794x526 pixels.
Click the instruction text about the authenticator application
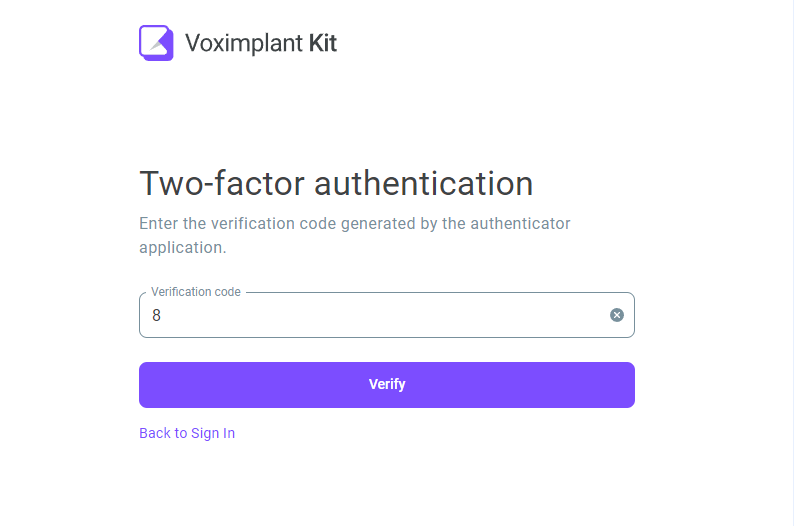(x=354, y=235)
